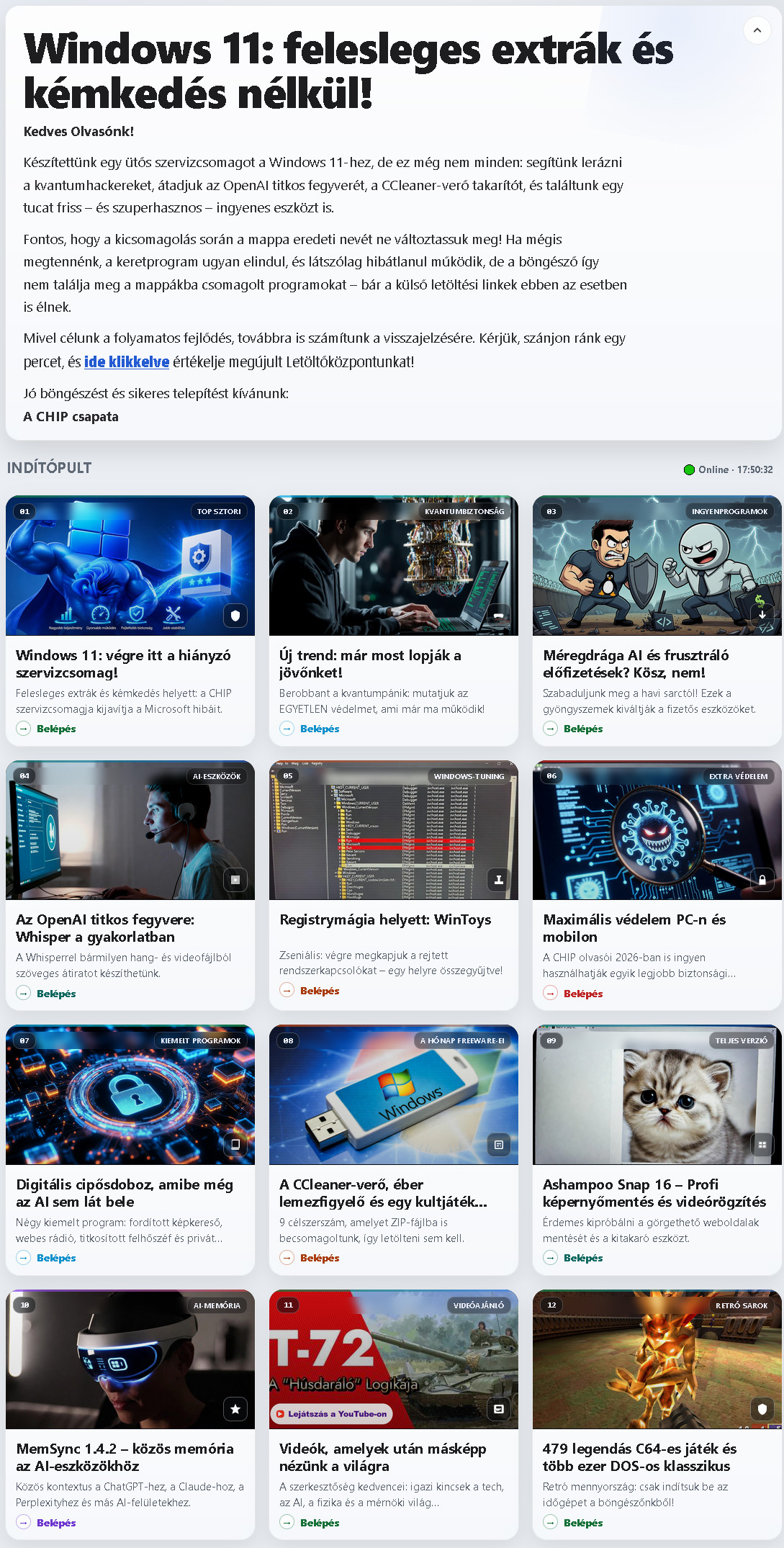Click the 'TELJES VERZIÓ' category tag

click(742, 1040)
